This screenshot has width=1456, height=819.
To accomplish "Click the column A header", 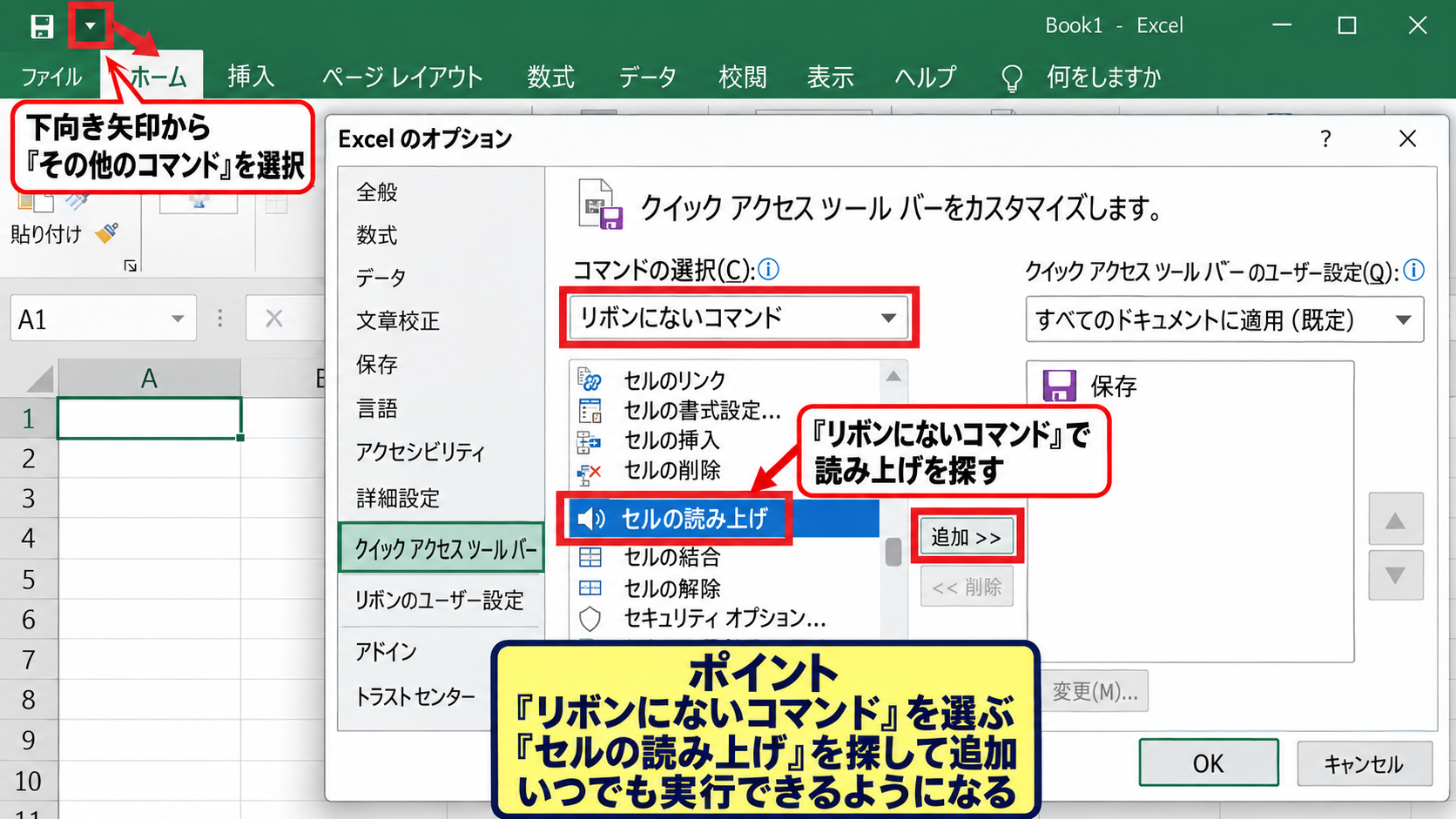I will click(x=149, y=379).
